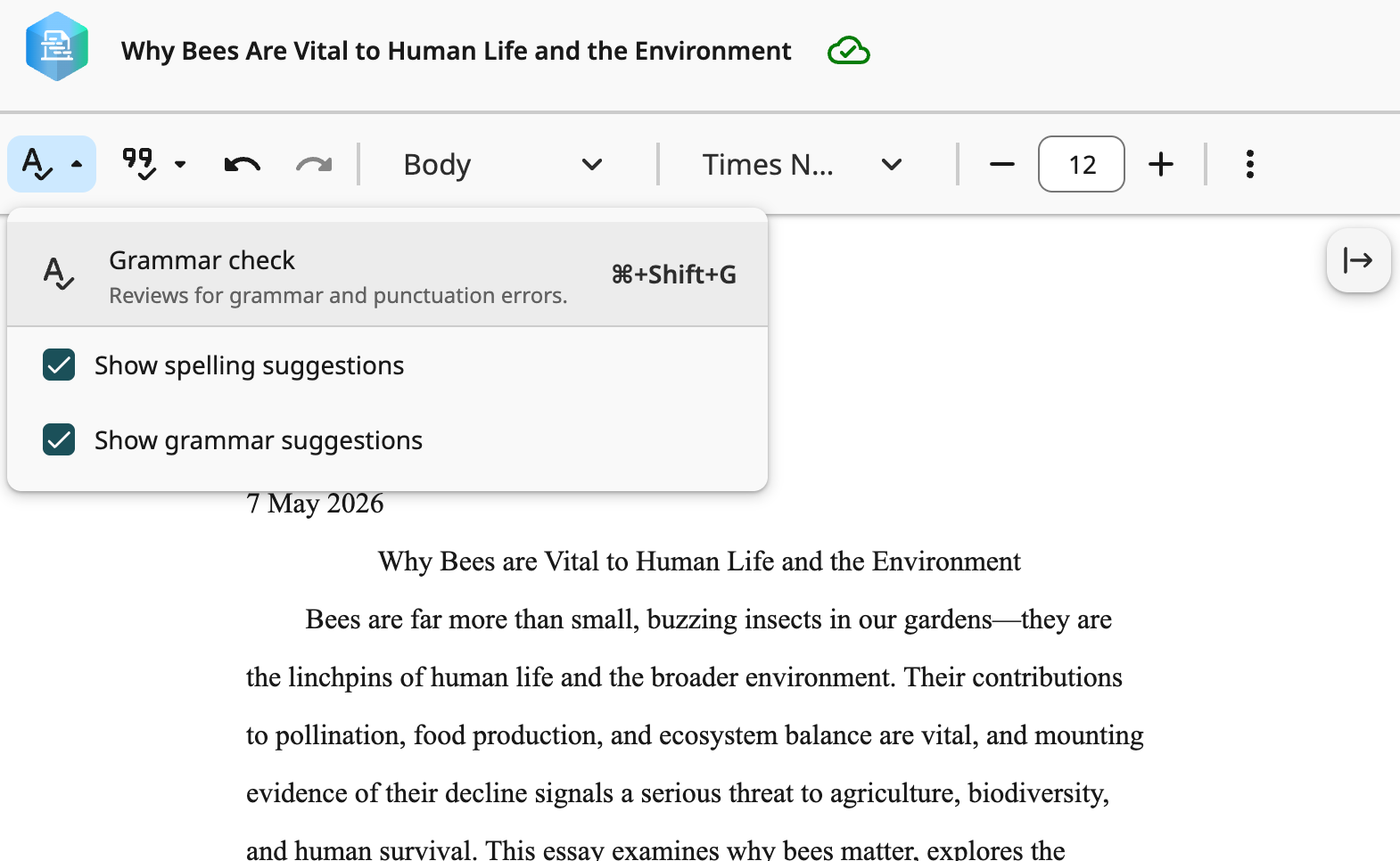Image resolution: width=1400 pixels, height=861 pixels.
Task: Click the word 'linchpins' in the paragraph
Action: click(341, 677)
